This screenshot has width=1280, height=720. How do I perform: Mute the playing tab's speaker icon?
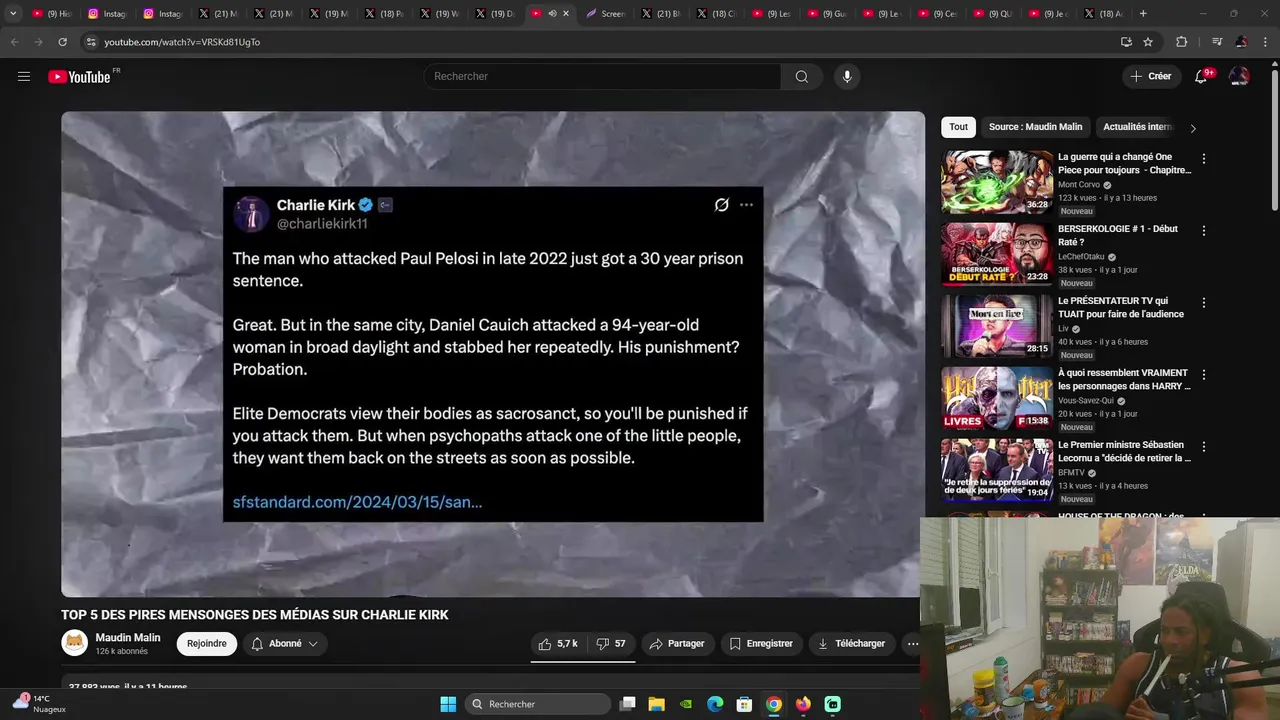552,14
